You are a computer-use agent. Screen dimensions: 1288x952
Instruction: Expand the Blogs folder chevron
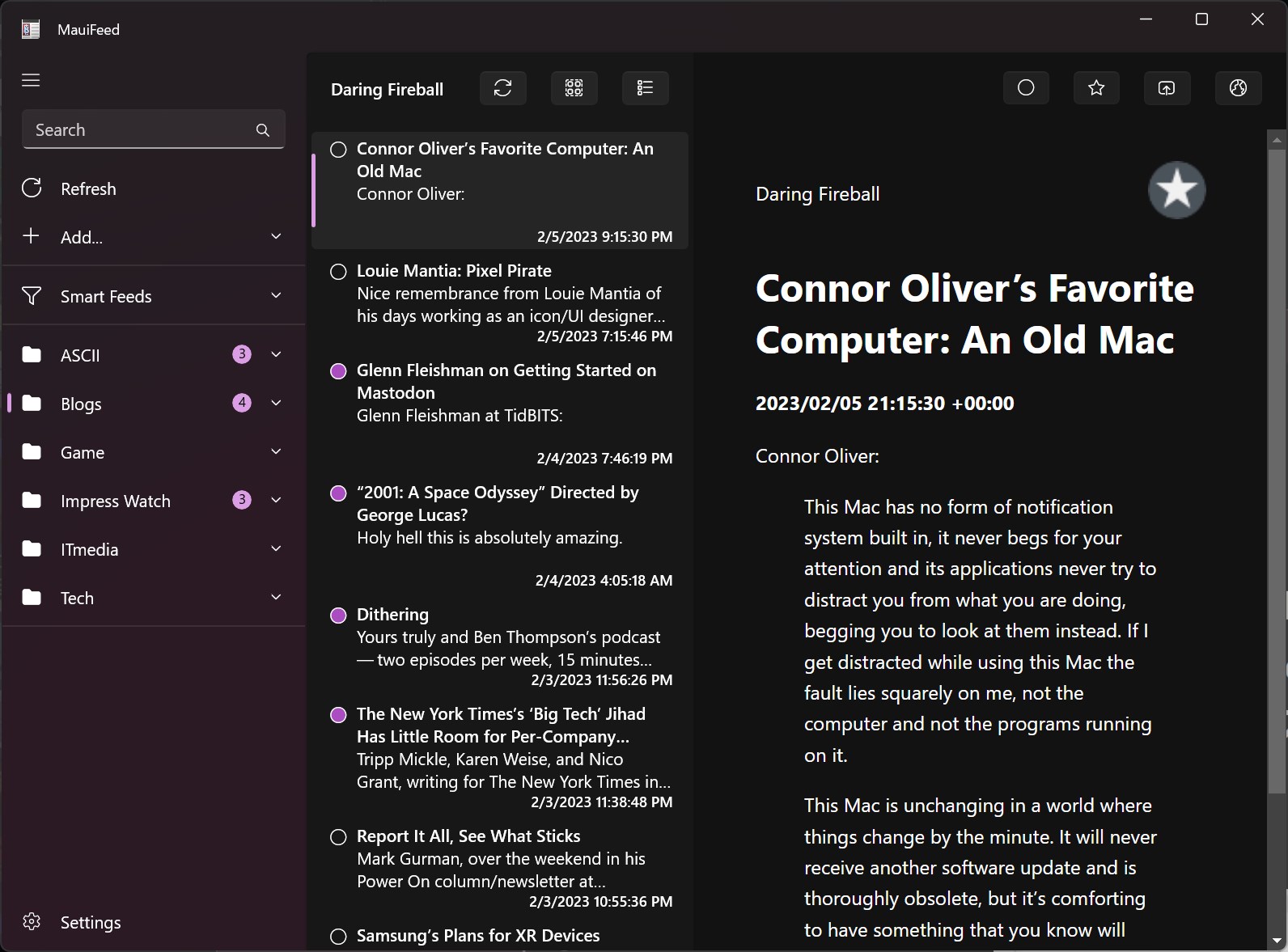[x=276, y=403]
